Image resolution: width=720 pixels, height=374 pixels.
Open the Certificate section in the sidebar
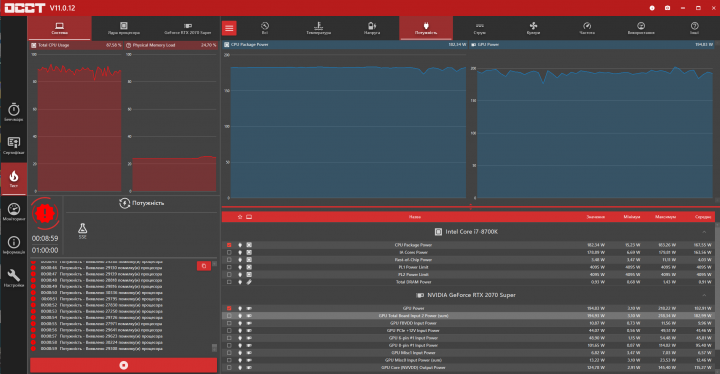(x=14, y=145)
